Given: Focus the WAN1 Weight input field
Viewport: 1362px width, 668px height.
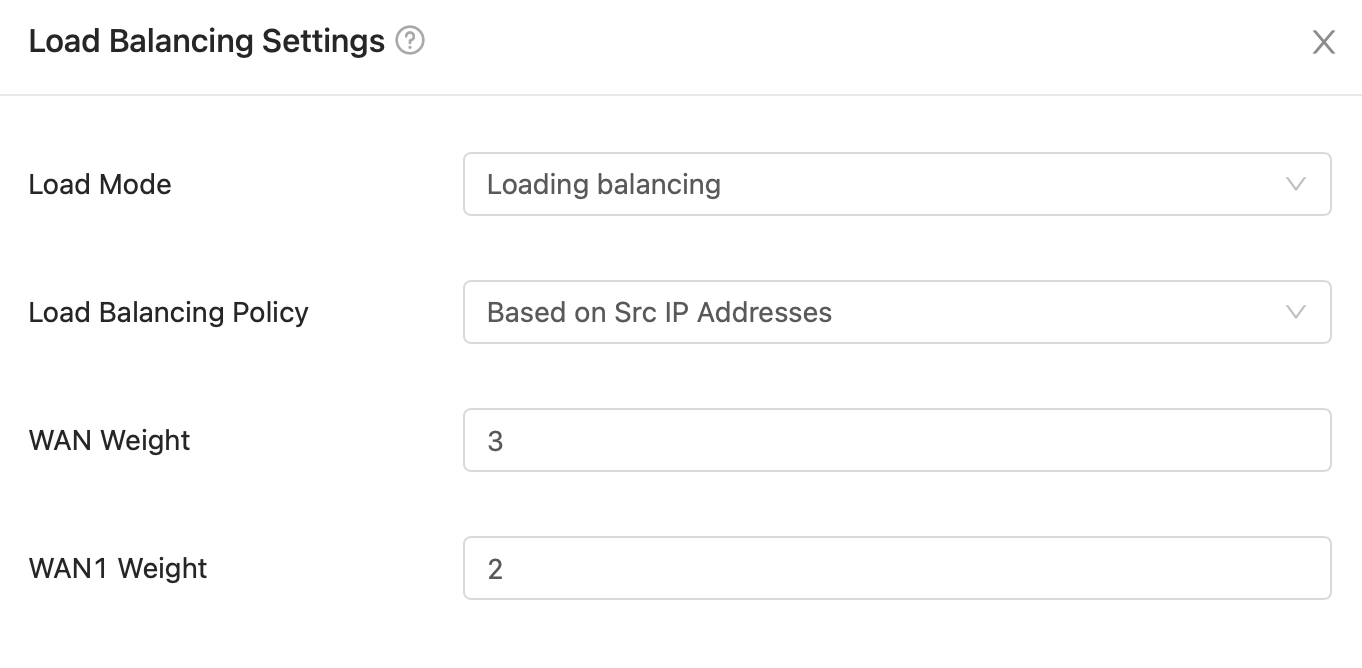Looking at the screenshot, I should tap(896, 568).
